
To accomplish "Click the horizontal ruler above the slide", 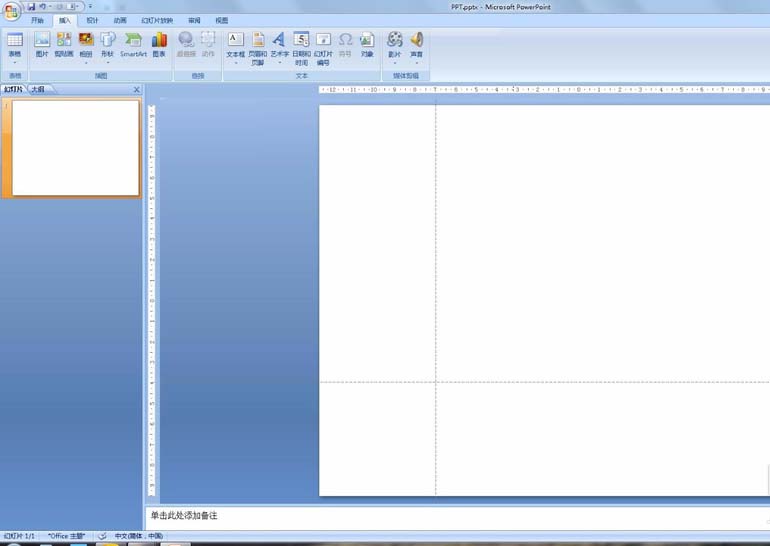I will click(544, 90).
